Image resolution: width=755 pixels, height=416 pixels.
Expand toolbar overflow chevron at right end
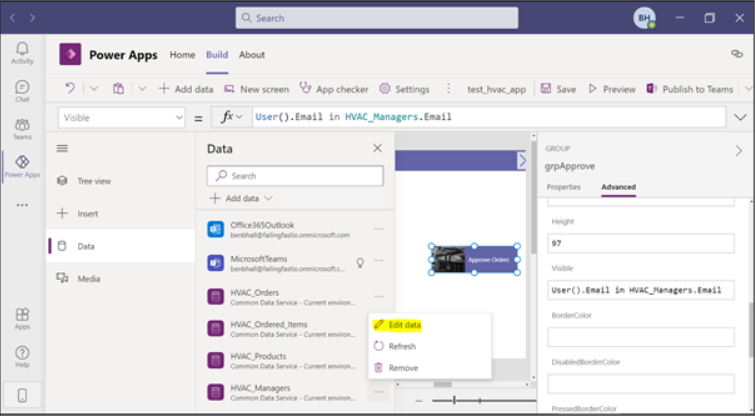coord(748,89)
